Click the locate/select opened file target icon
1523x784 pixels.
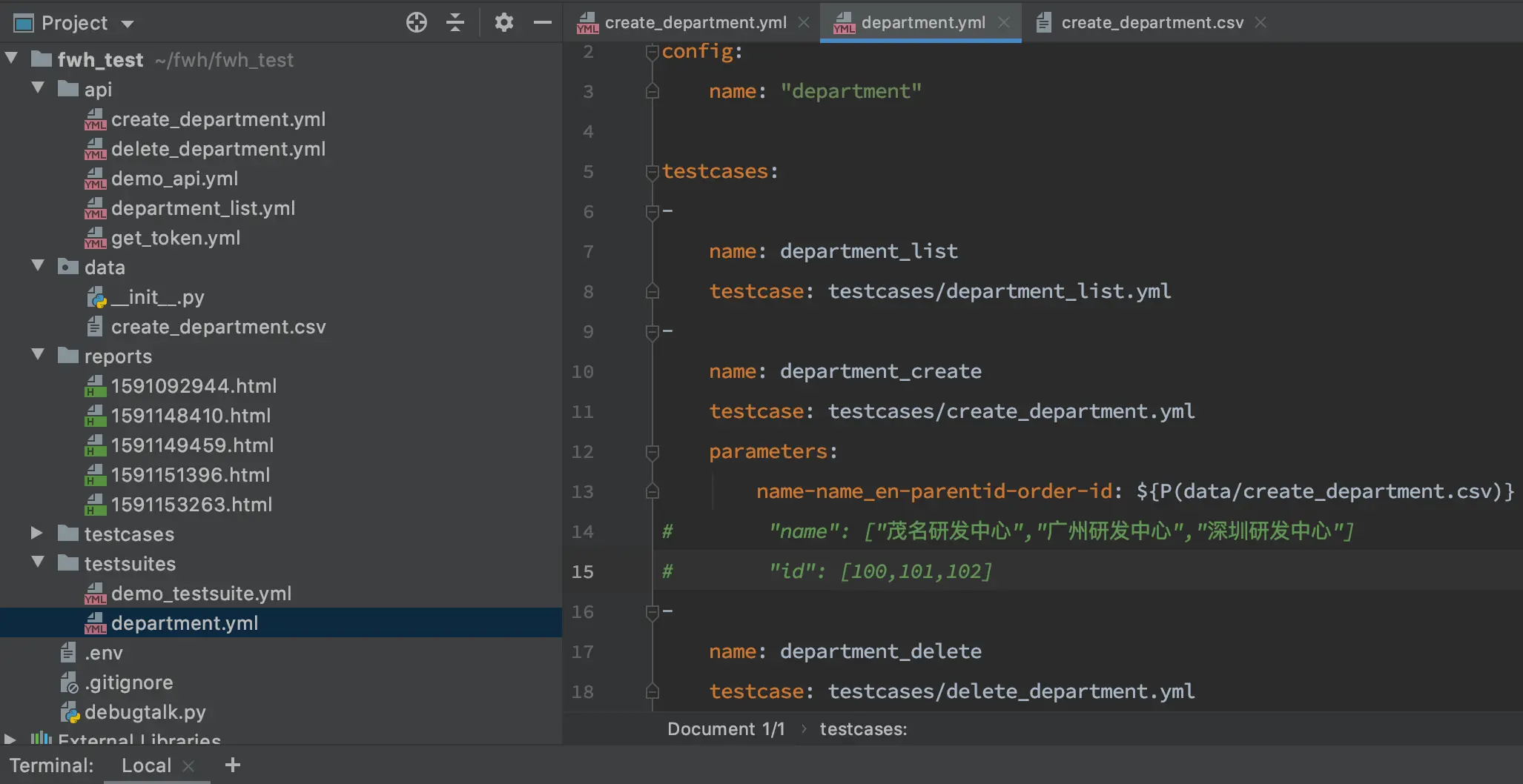417,23
